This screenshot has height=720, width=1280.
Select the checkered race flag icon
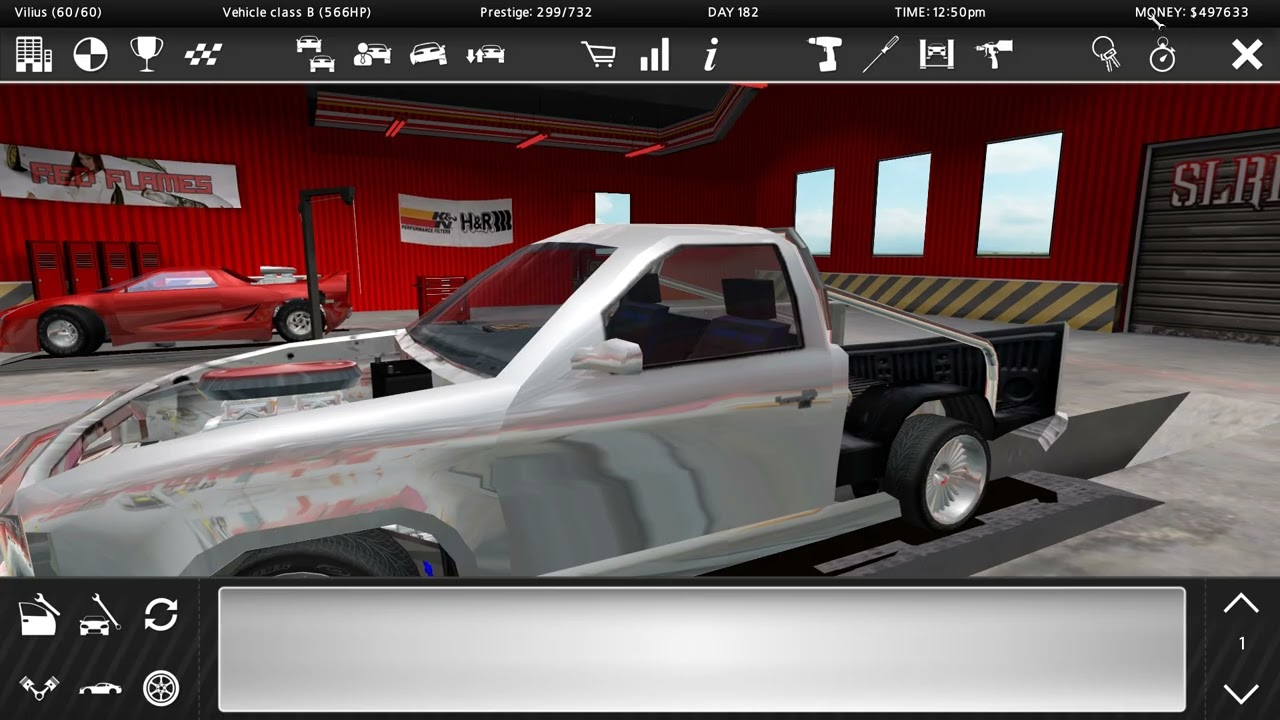pos(203,54)
